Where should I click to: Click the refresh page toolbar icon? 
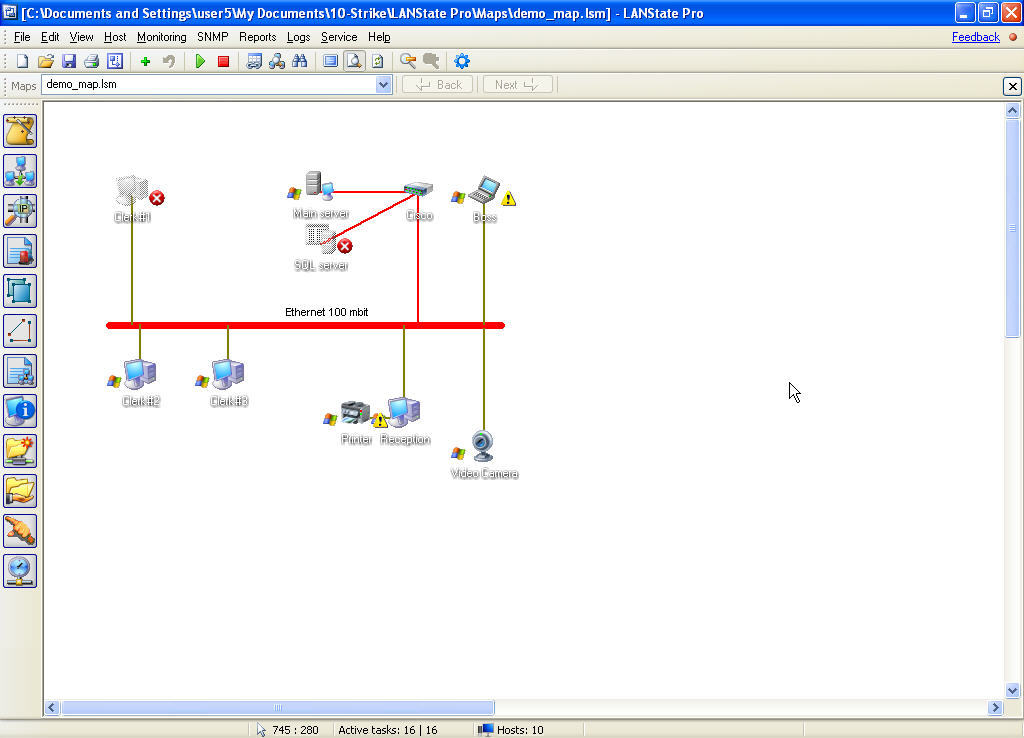[x=377, y=61]
